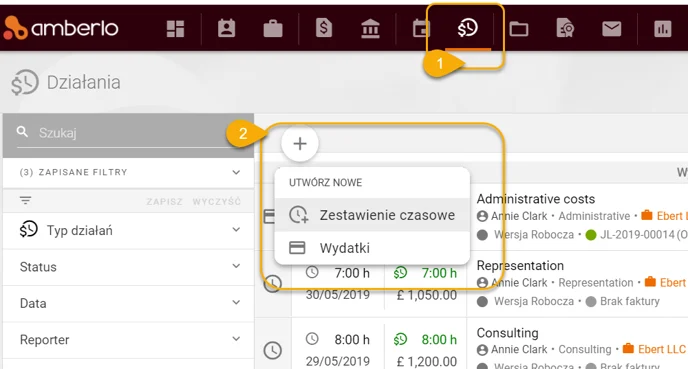Click the WYCZYŚĆ filter button
Image resolution: width=688 pixels, height=369 pixels.
[x=216, y=202]
